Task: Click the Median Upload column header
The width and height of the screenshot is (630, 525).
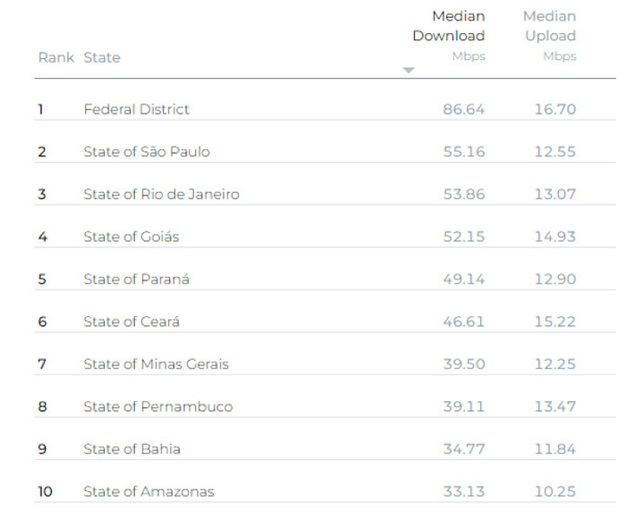Action: tap(549, 26)
